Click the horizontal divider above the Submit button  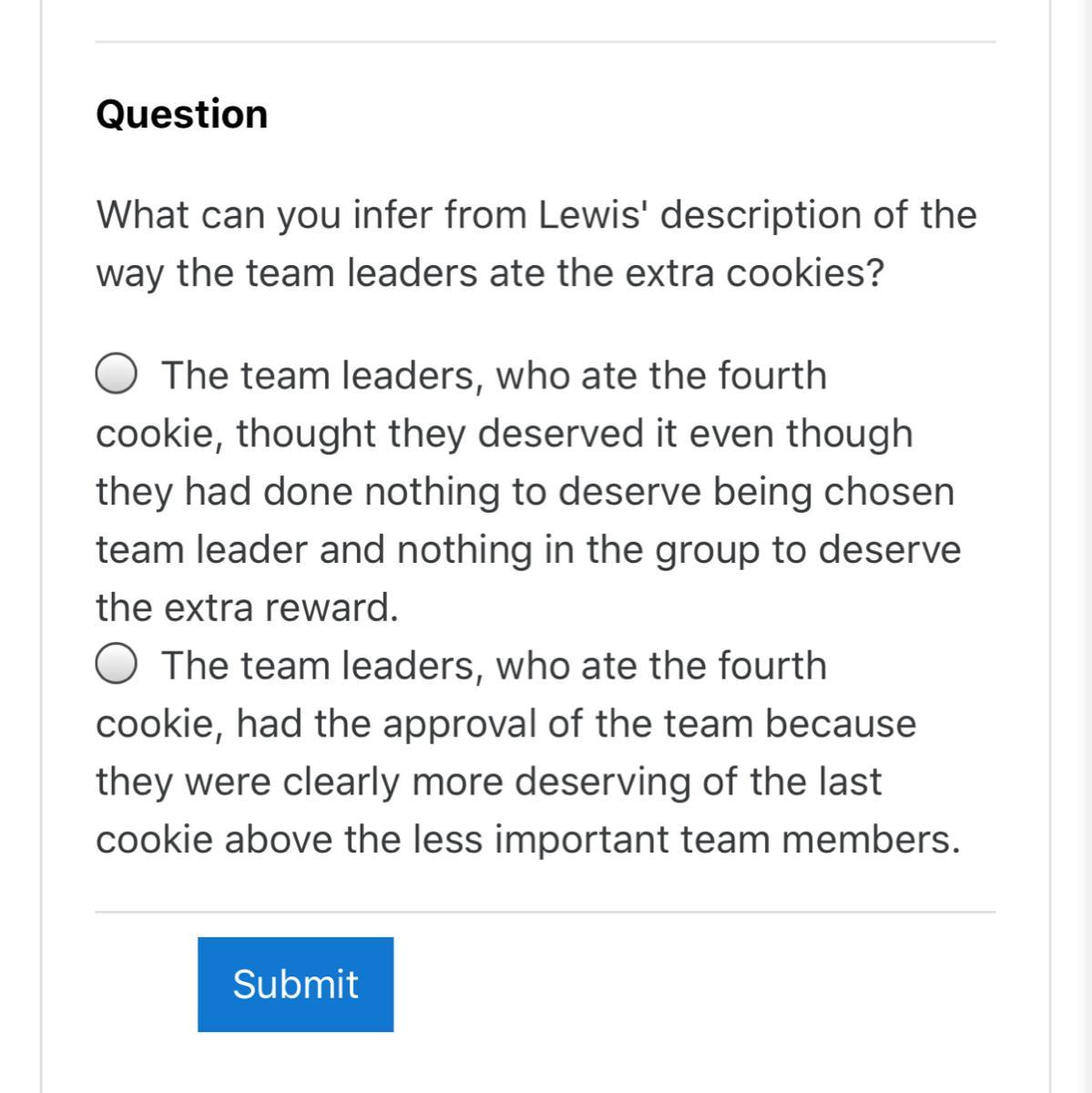(x=545, y=911)
